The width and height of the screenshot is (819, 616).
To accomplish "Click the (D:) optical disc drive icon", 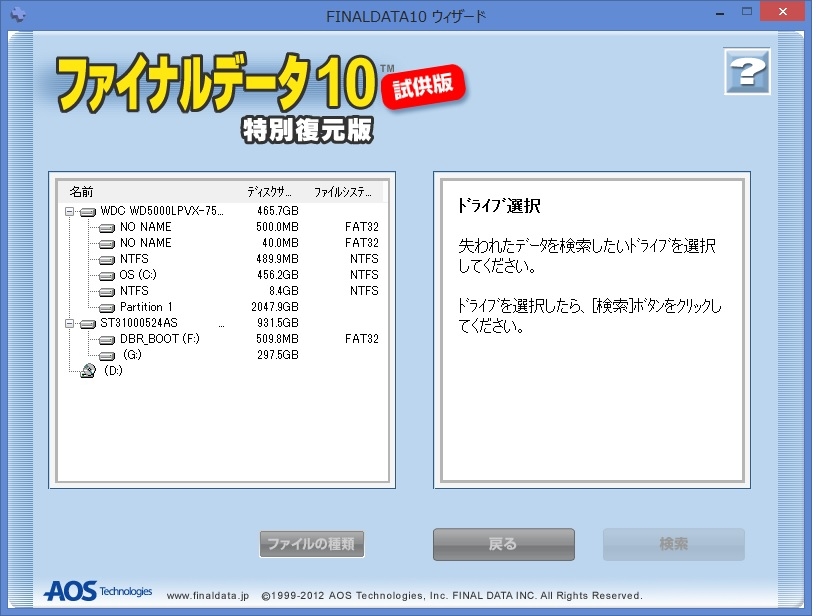I will coord(88,370).
